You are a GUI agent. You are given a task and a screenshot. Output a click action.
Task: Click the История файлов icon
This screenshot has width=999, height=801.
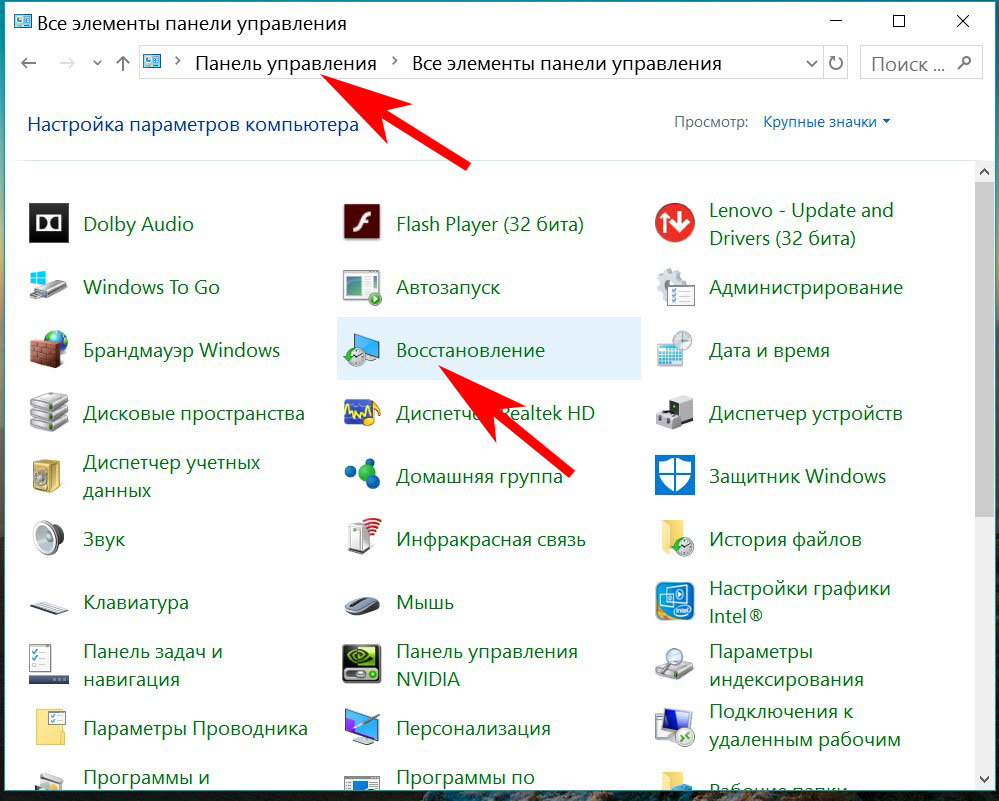coord(677,538)
